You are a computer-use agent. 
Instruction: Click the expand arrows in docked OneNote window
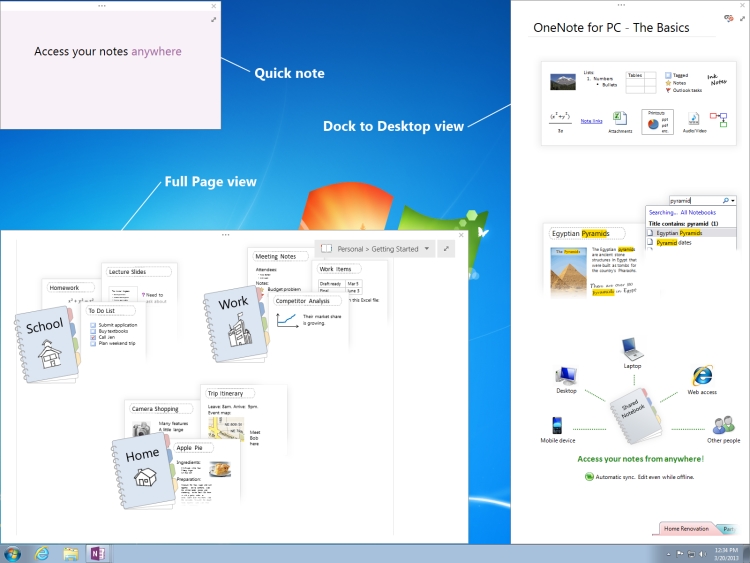[742, 18]
